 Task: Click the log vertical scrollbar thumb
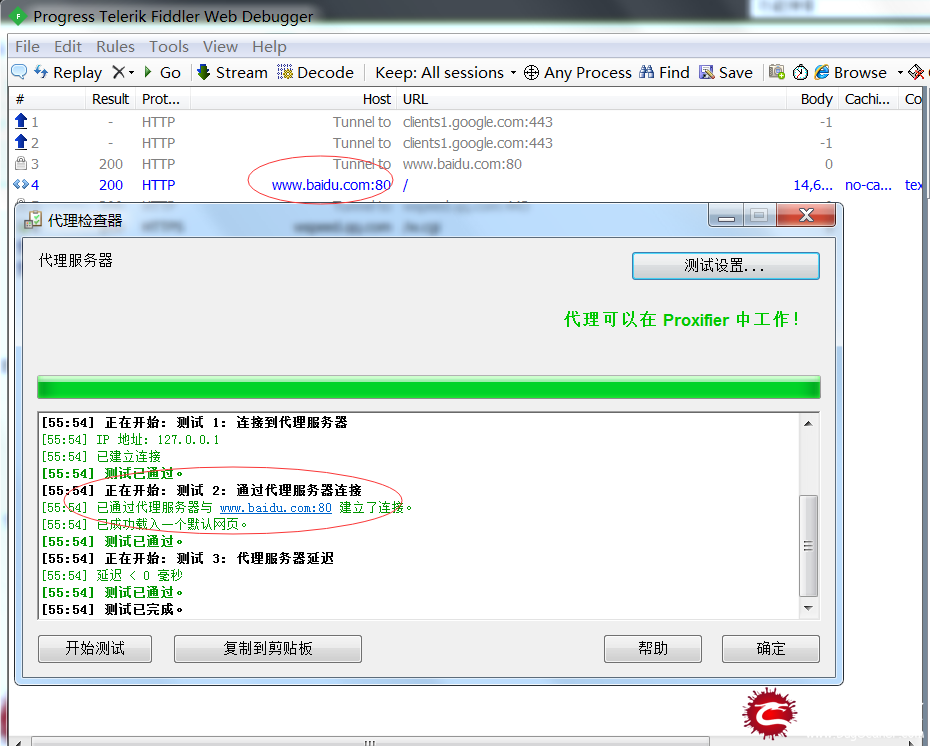808,546
